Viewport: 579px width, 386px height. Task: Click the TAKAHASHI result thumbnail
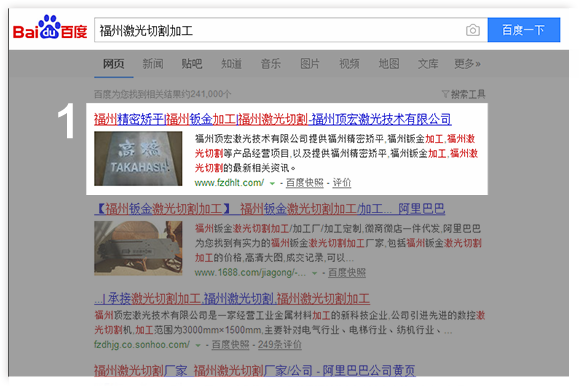(x=138, y=158)
